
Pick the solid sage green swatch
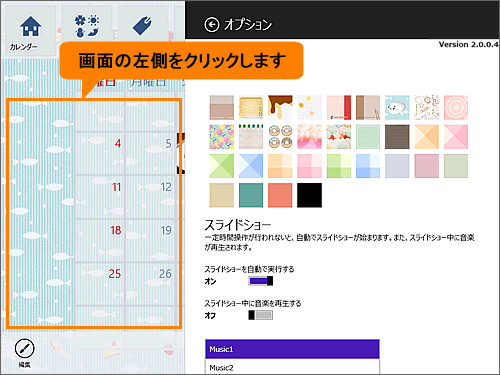(x=456, y=166)
